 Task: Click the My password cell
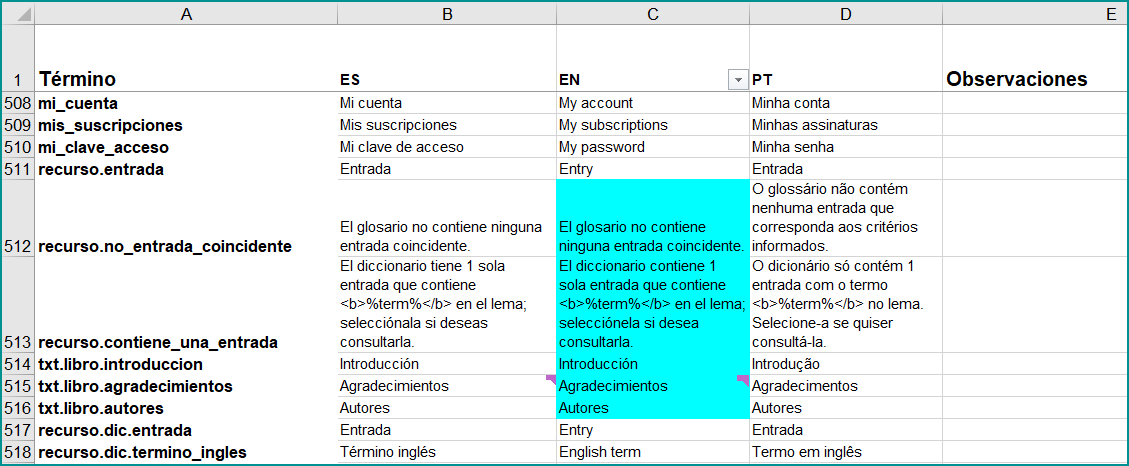(x=652, y=147)
